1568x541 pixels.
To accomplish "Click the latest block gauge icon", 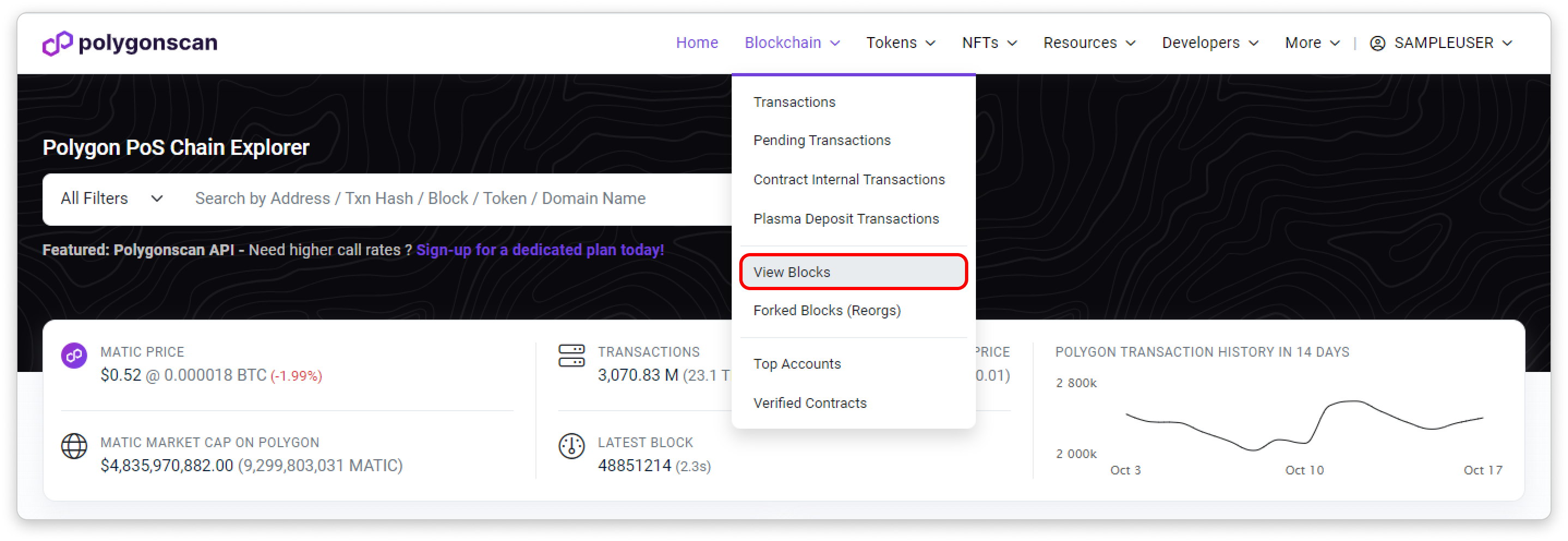I will (571, 446).
